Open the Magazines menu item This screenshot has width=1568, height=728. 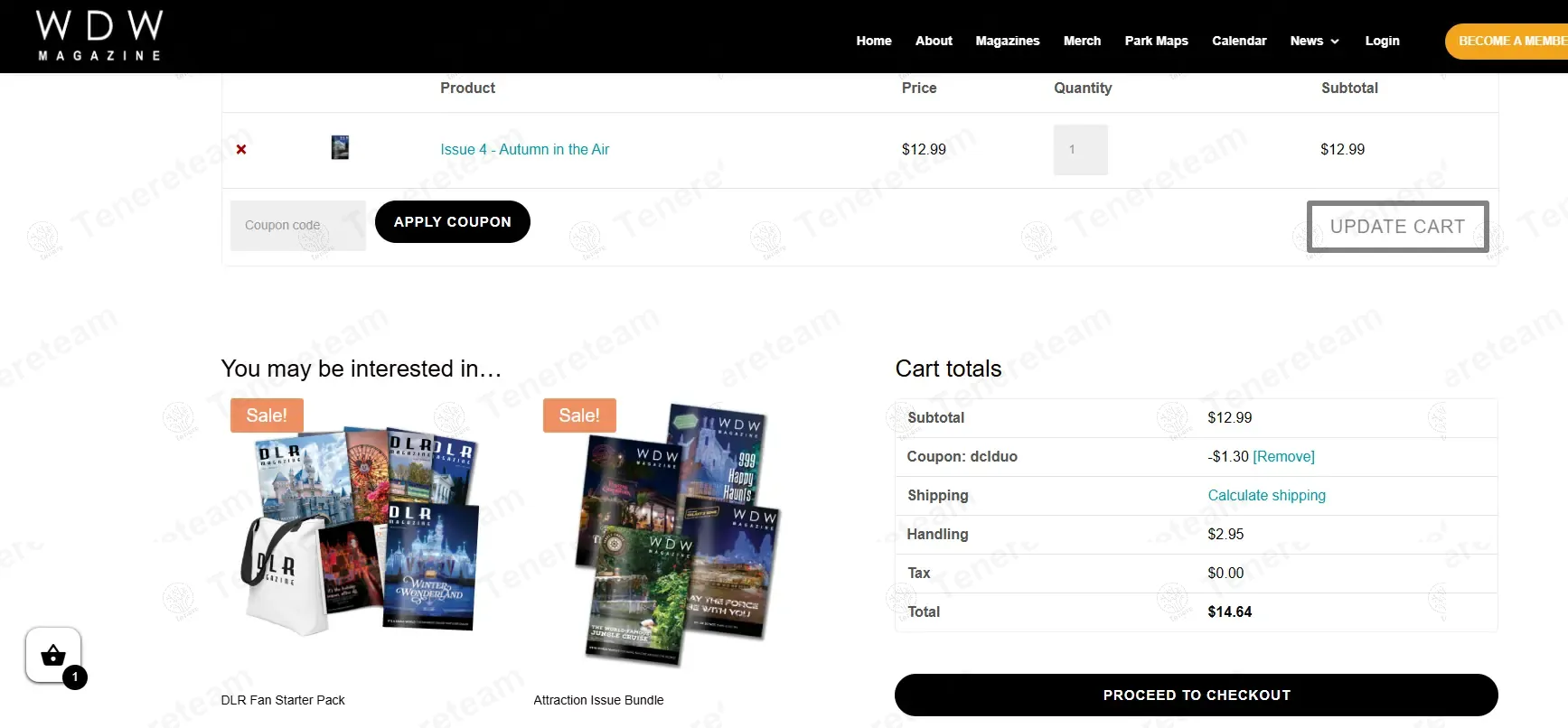[1008, 41]
